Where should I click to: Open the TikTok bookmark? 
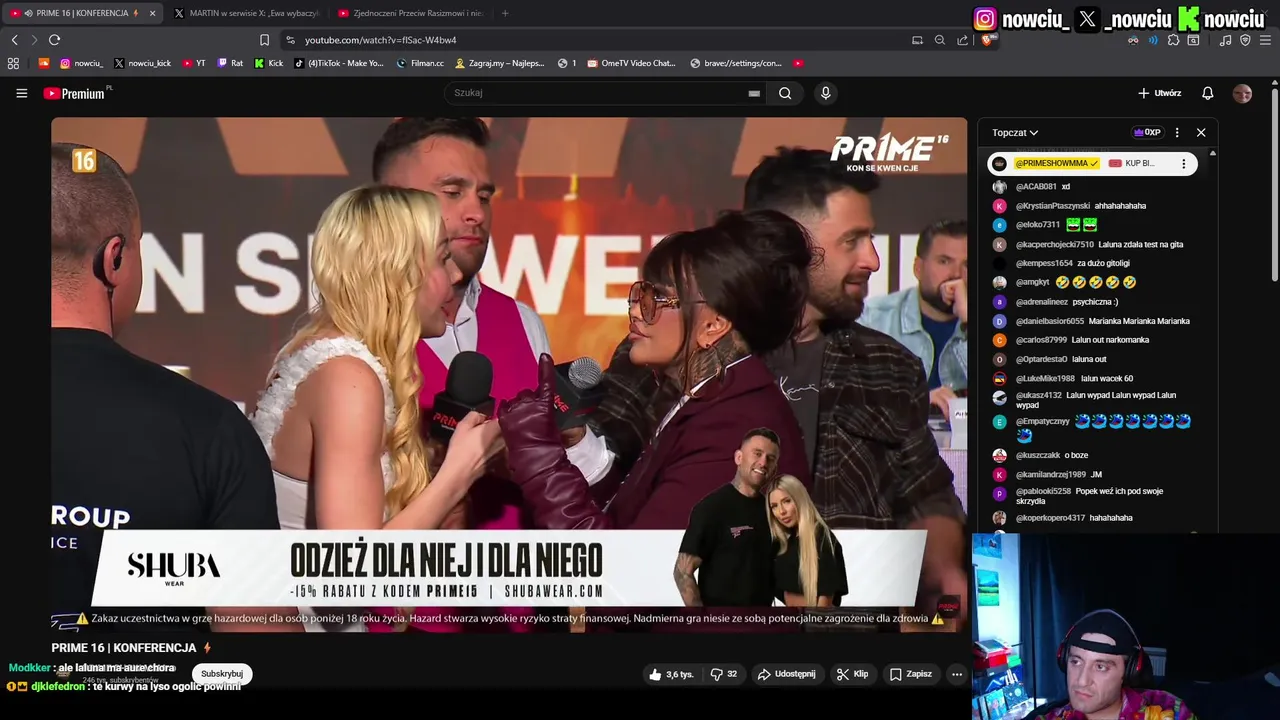[338, 63]
